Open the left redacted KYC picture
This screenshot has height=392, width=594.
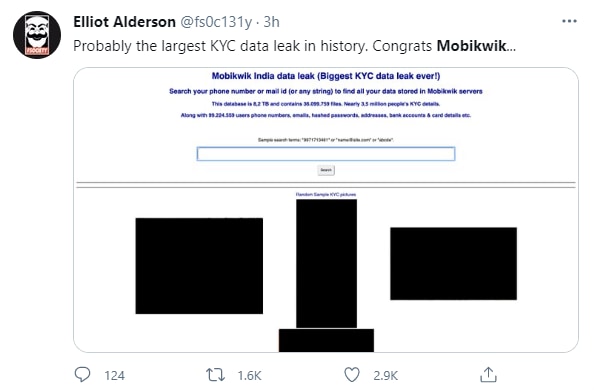(x=199, y=265)
